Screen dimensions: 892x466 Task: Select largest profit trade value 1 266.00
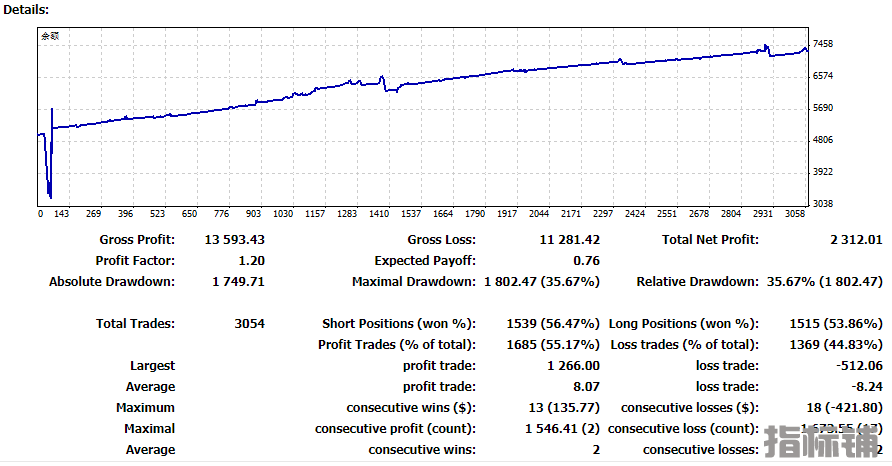pyautogui.click(x=573, y=366)
